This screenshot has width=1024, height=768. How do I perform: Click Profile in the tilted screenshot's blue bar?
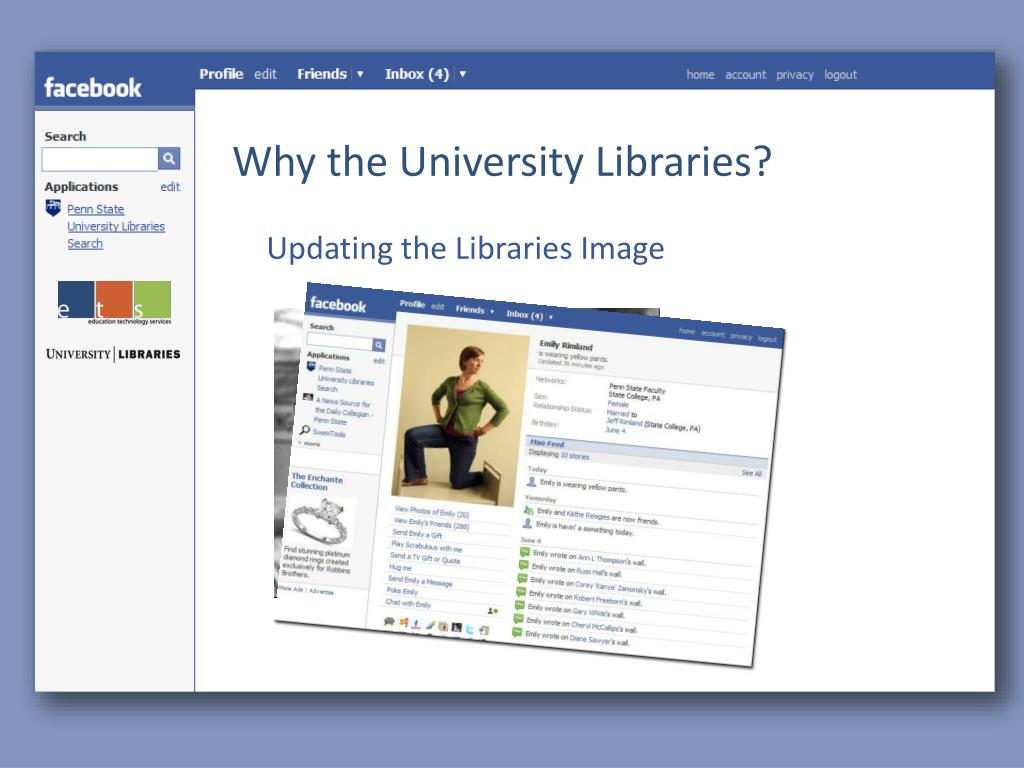tap(412, 304)
